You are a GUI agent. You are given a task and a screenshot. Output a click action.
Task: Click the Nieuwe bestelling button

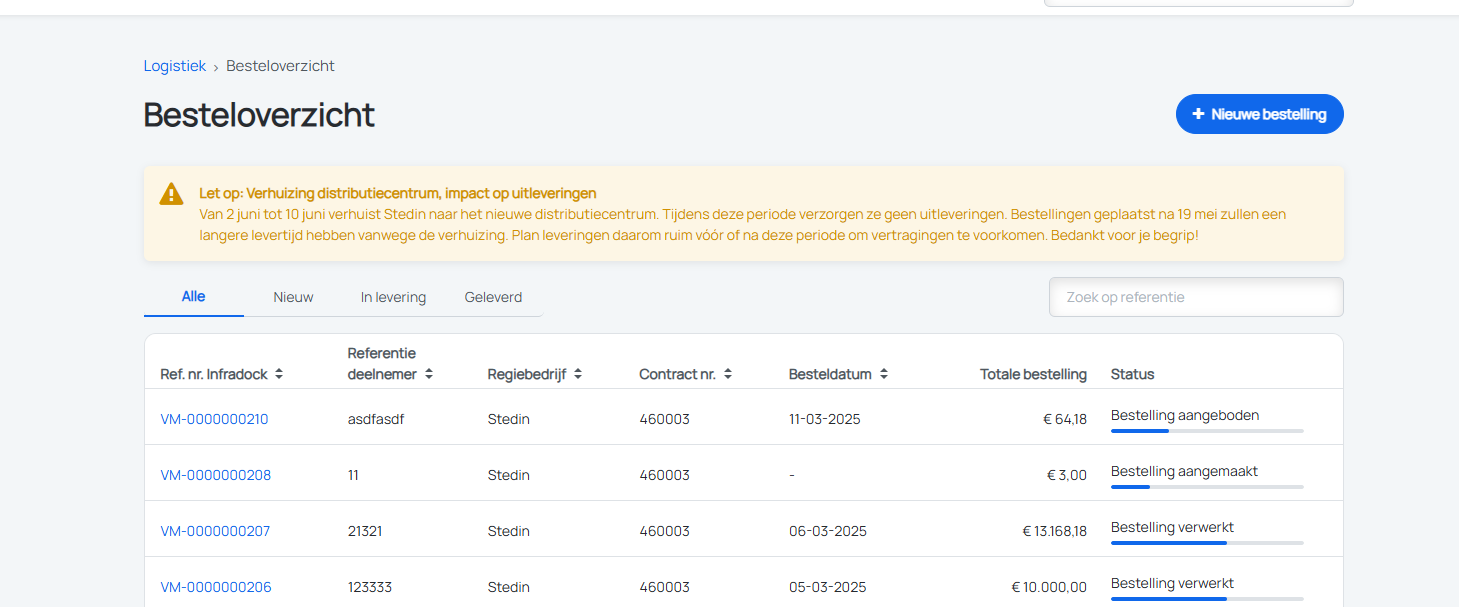pyautogui.click(x=1259, y=114)
